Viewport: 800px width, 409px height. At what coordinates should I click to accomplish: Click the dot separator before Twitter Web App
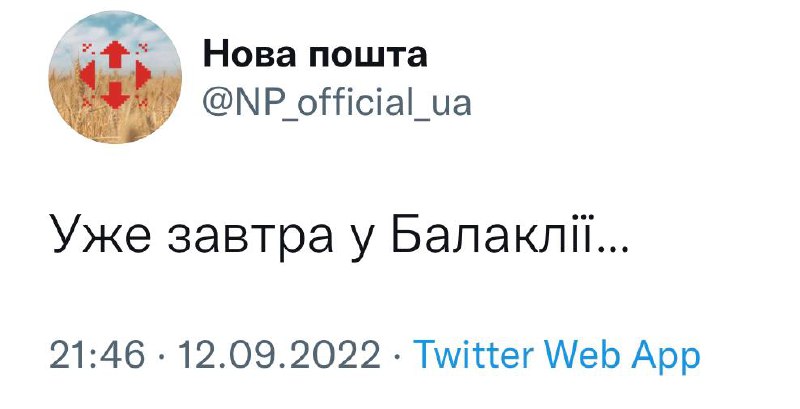[x=397, y=356]
